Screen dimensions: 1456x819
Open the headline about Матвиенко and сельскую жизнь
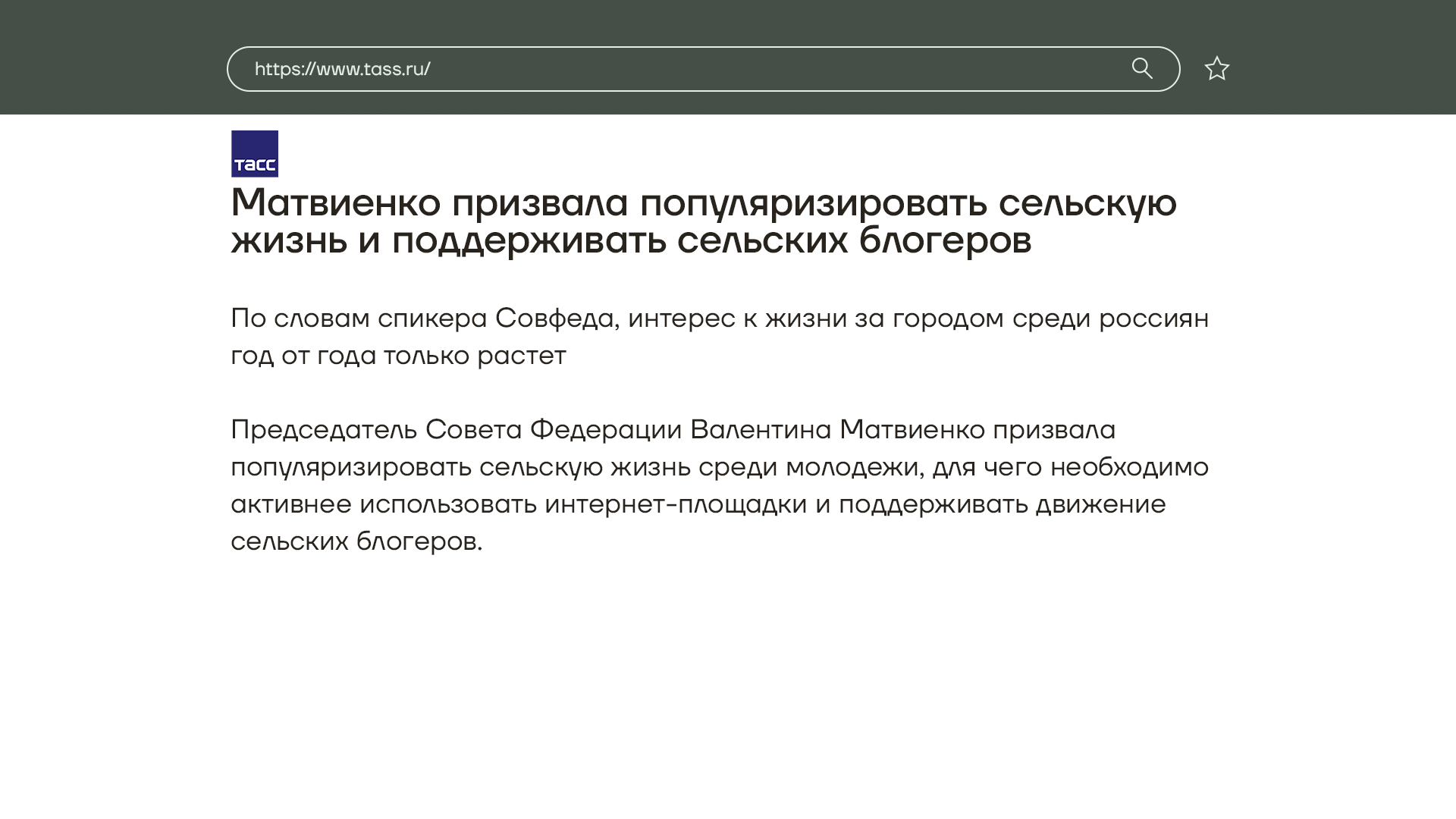(x=703, y=202)
